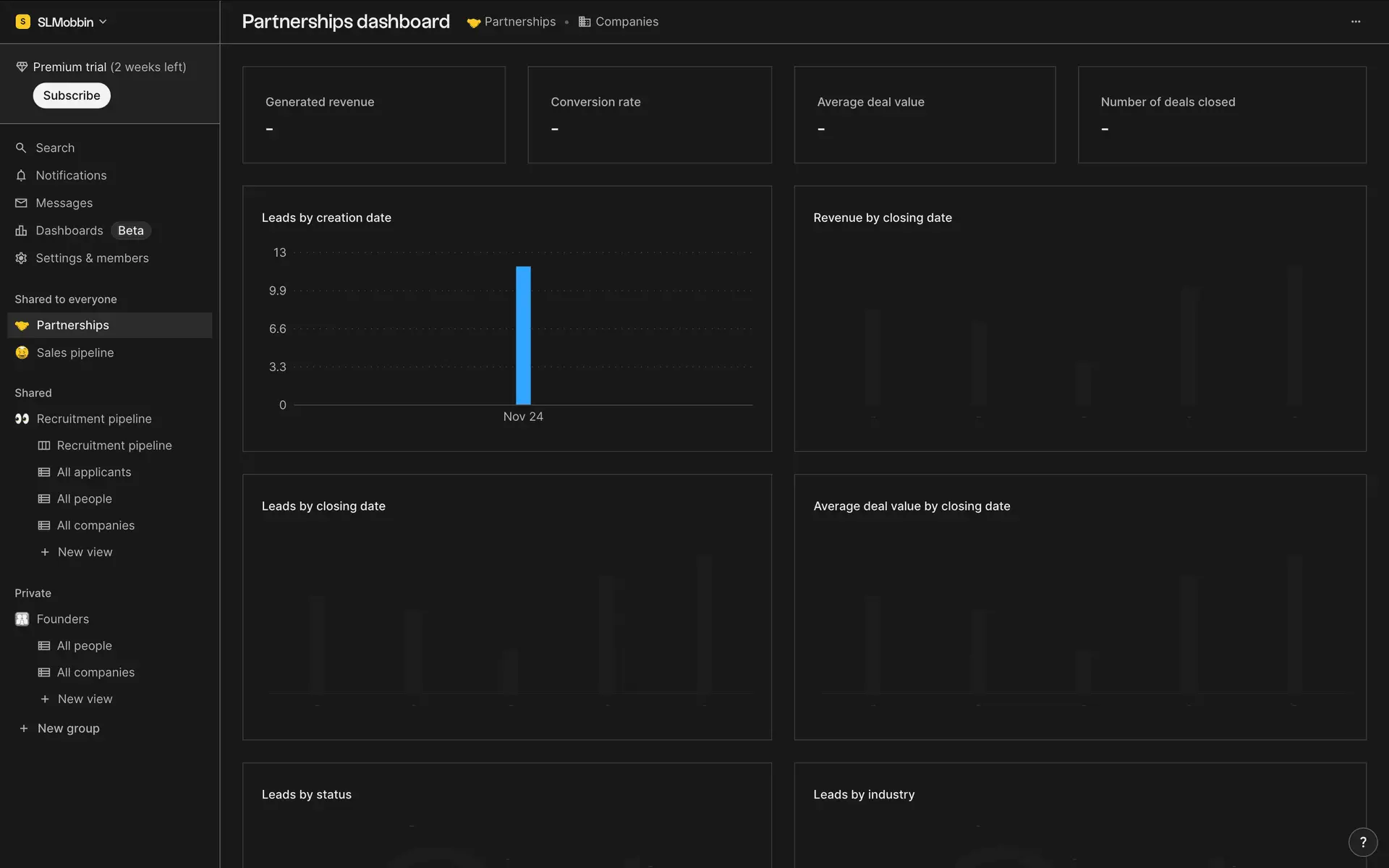This screenshot has width=1389, height=868.
Task: Click the Subscribe button
Action: pyautogui.click(x=72, y=95)
